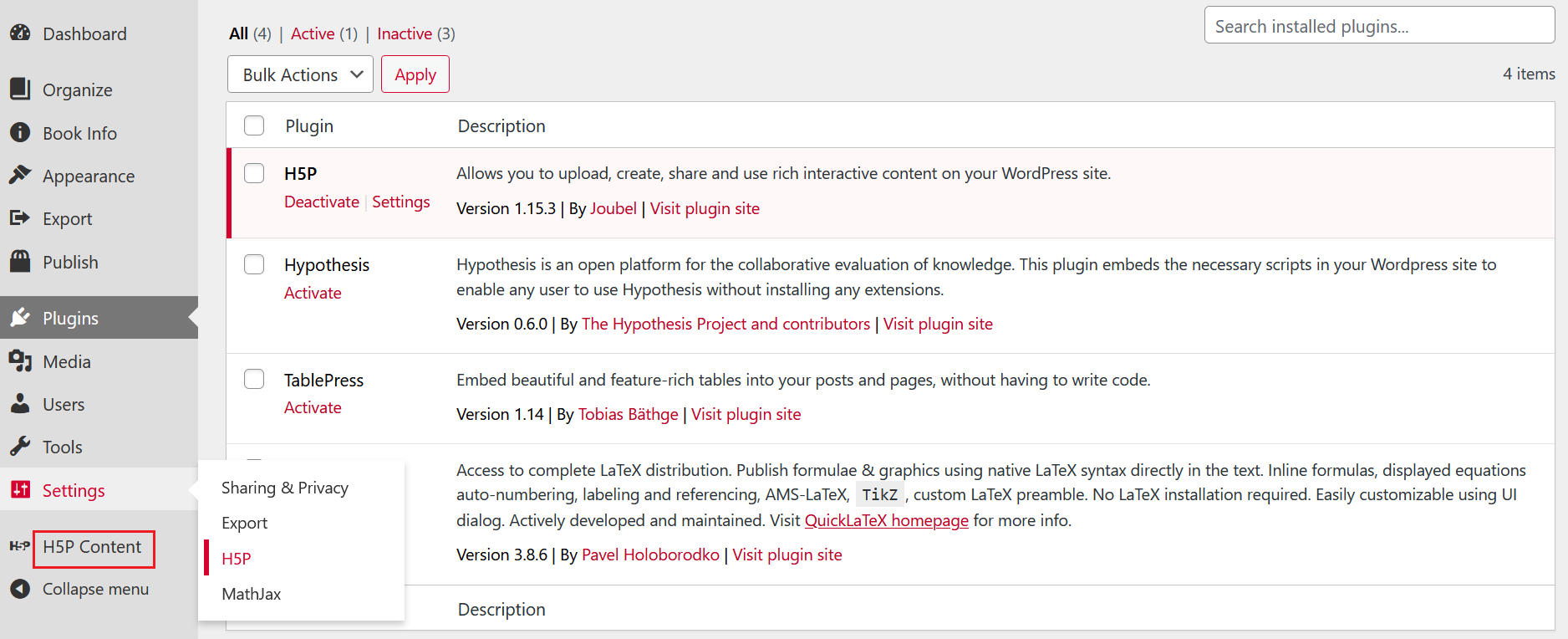Click the Media sidebar icon
This screenshot has width=1568, height=639.
pos(20,360)
